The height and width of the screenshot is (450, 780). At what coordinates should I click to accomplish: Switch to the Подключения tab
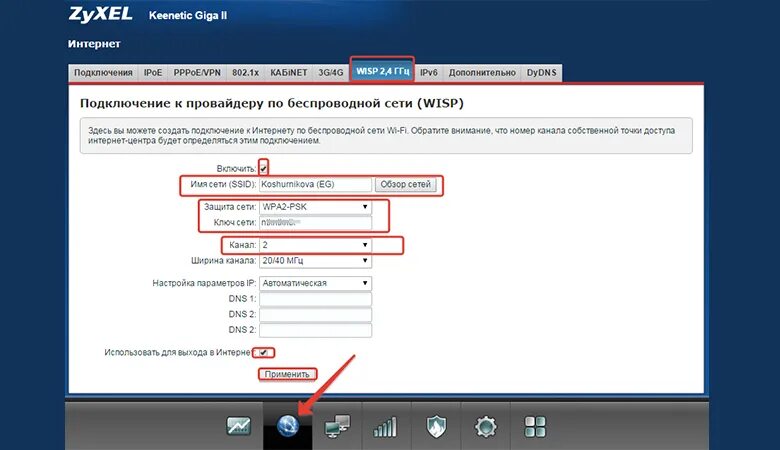pos(103,73)
